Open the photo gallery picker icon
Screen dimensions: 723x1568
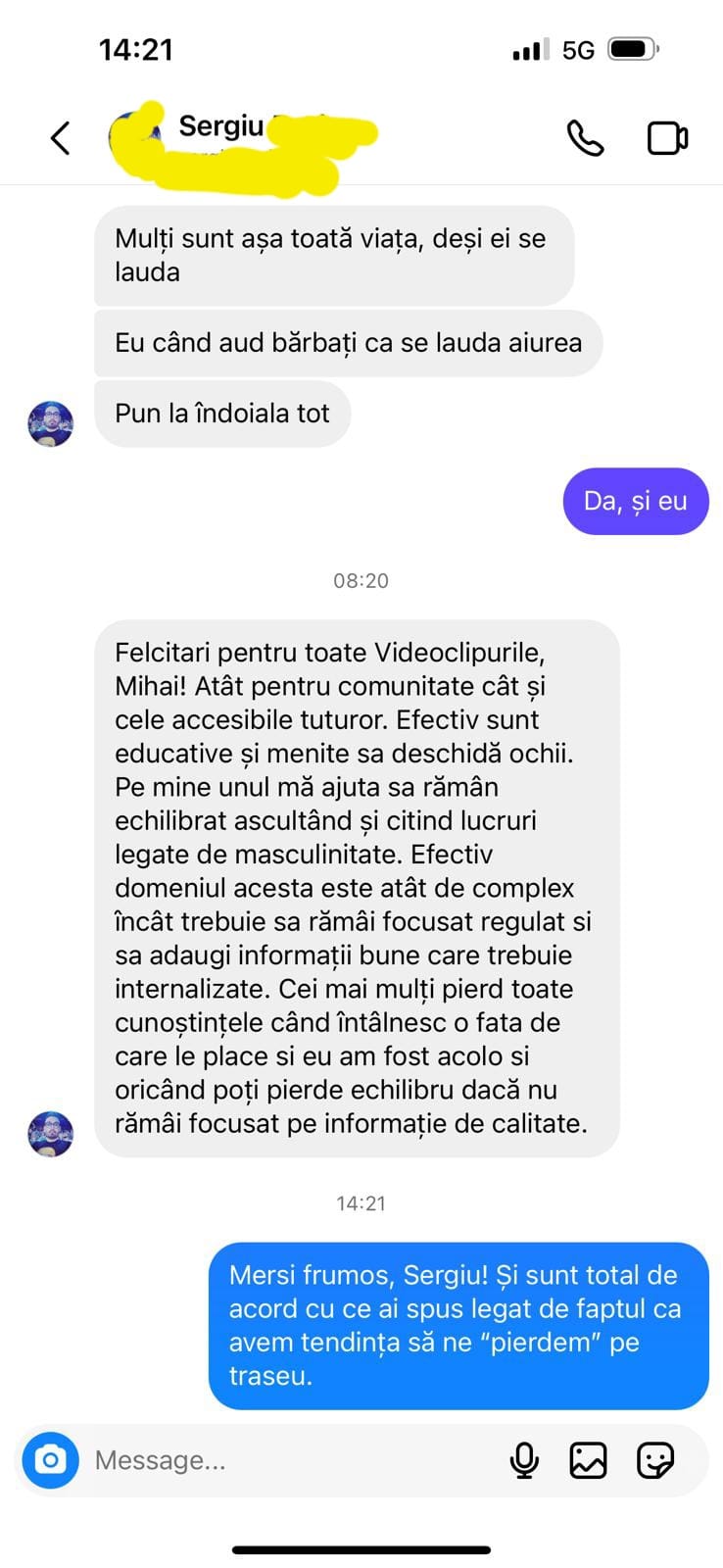(588, 1460)
